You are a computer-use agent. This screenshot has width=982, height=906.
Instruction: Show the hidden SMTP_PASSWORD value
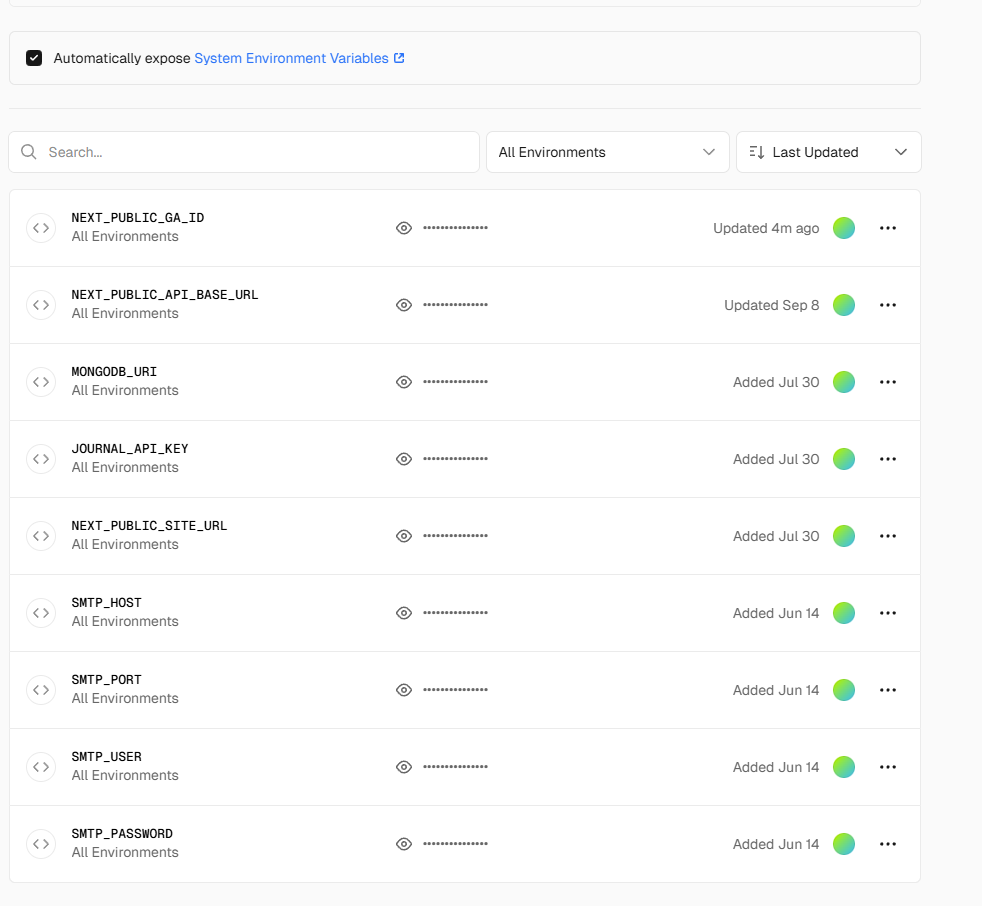[x=404, y=844]
